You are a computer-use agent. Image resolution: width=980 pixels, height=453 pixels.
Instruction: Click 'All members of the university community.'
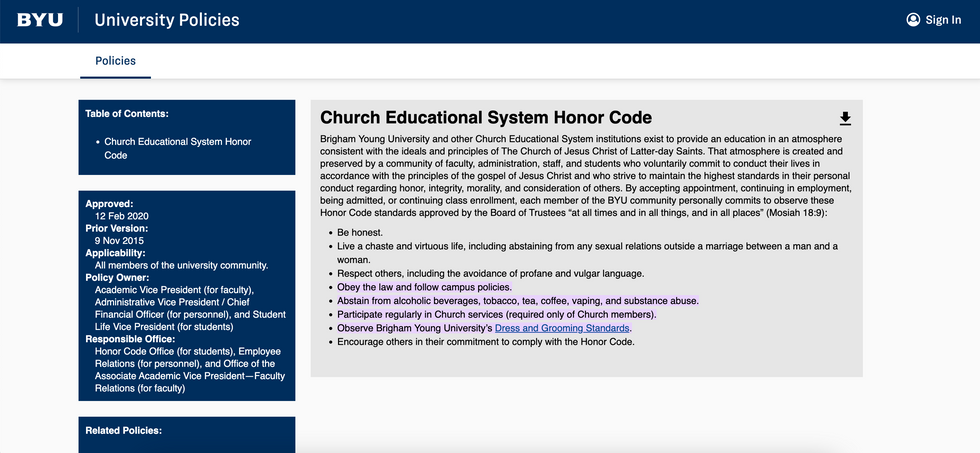pyautogui.click(x=182, y=266)
